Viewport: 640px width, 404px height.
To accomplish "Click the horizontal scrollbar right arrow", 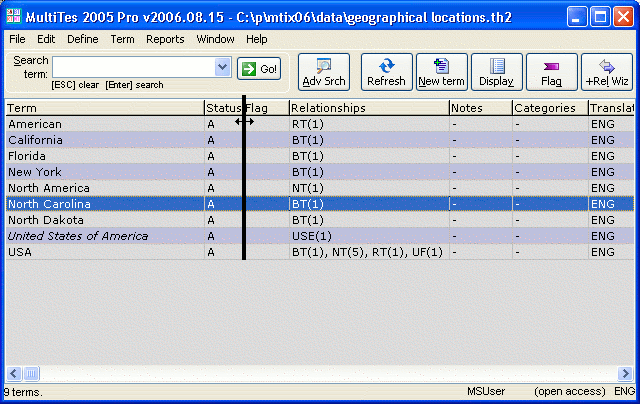I will [625, 373].
